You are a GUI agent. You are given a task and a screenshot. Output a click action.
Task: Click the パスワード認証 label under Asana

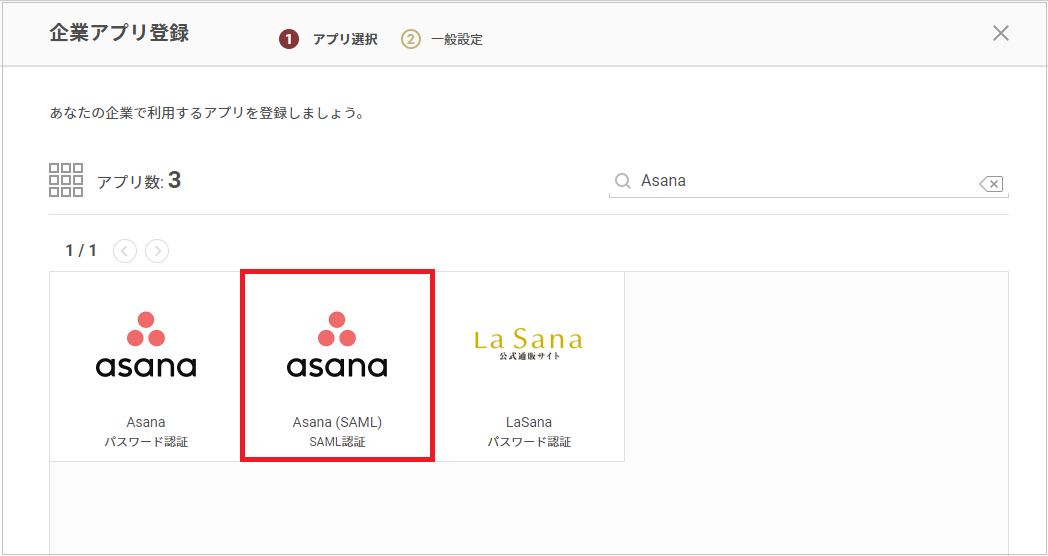(x=146, y=442)
